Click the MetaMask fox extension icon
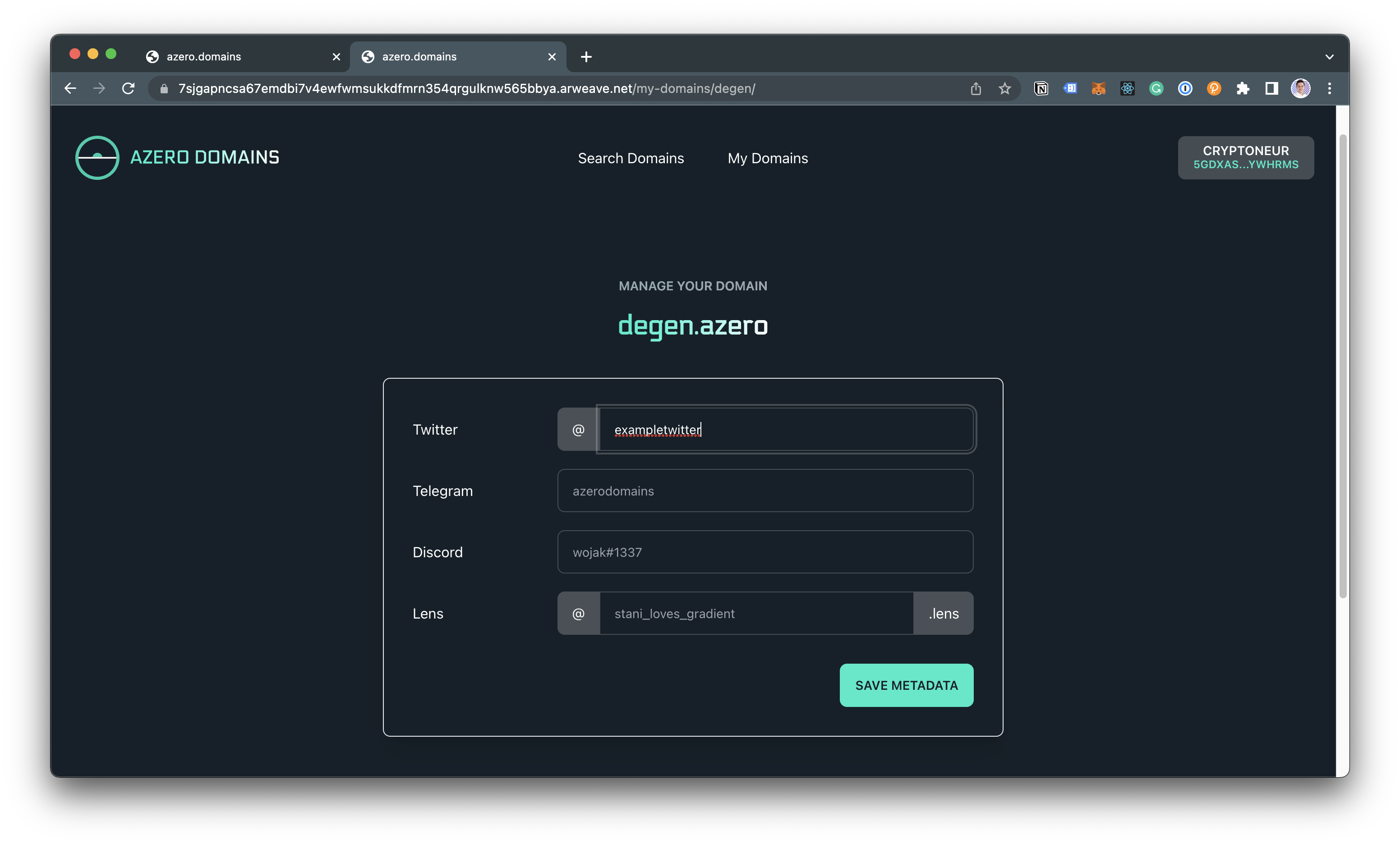Screen dimensions: 1400x844 tap(1098, 89)
